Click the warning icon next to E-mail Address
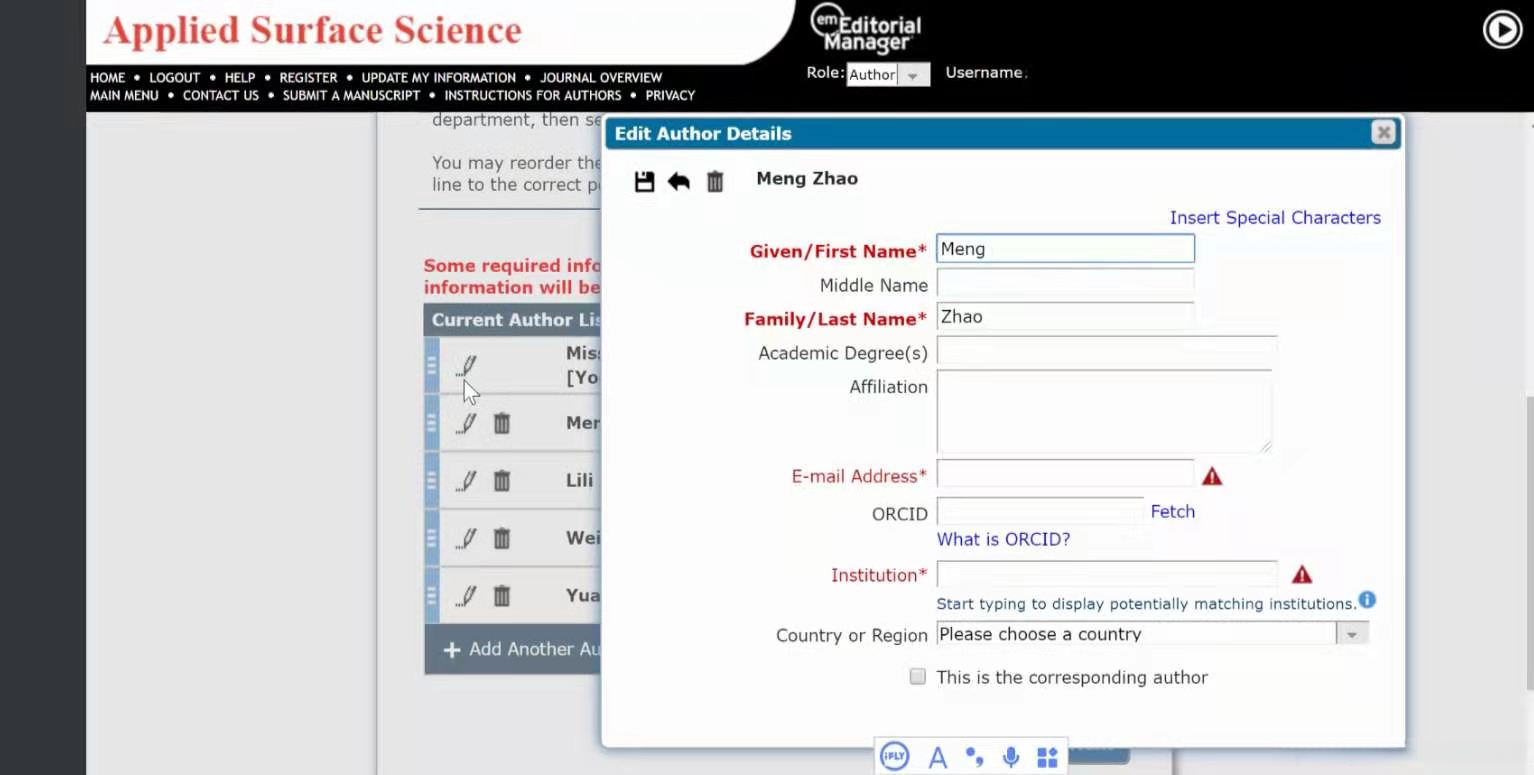1534x775 pixels. click(1212, 476)
